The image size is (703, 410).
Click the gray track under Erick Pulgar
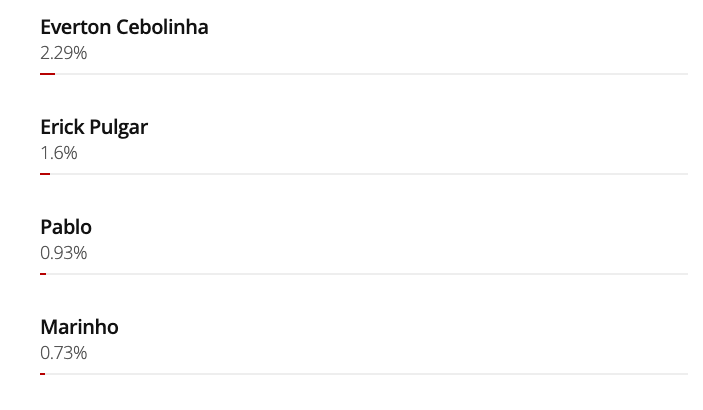[370, 174]
